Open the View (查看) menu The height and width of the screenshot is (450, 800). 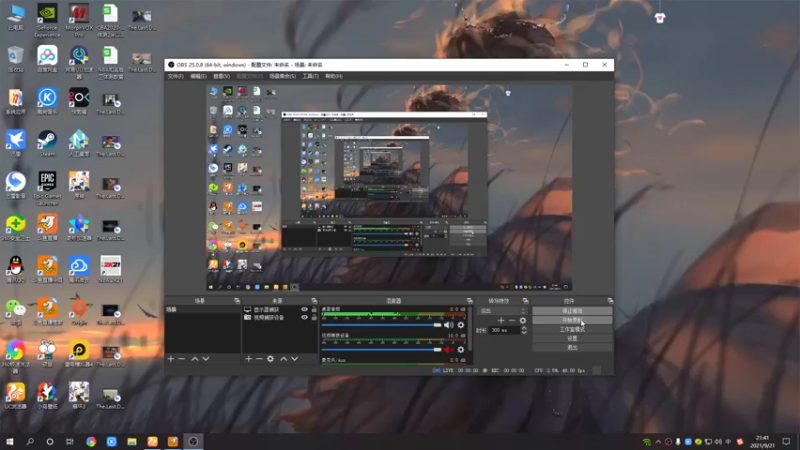221,76
